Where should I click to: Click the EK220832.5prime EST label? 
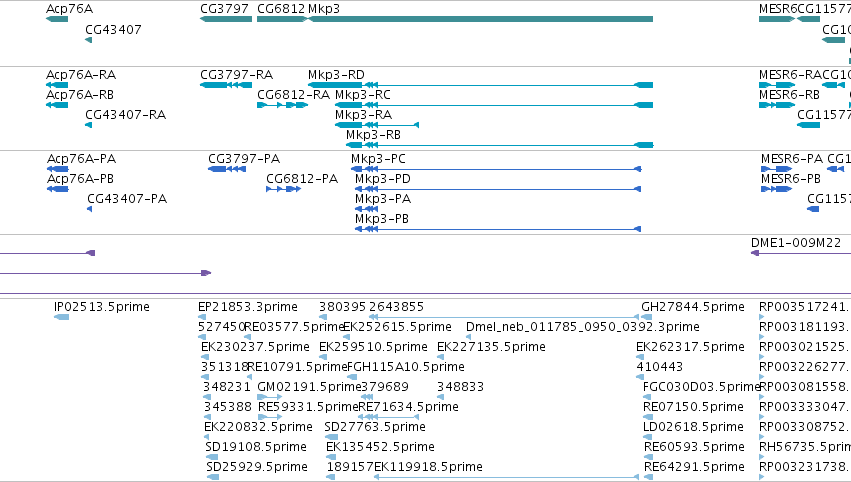(258, 428)
